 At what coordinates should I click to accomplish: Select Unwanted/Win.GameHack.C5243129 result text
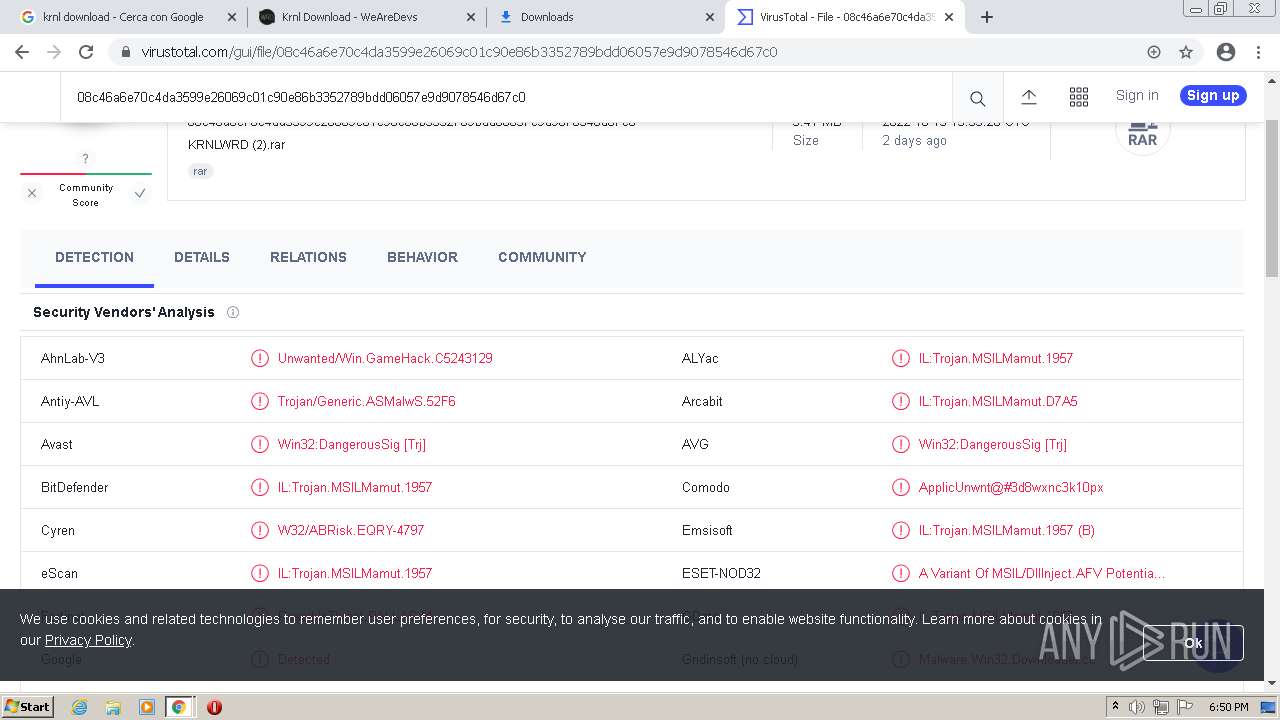385,358
